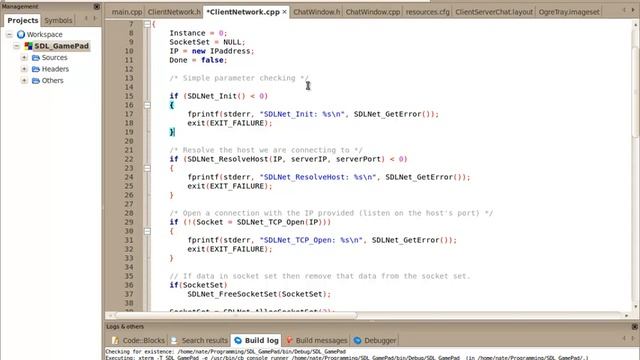The width and height of the screenshot is (640, 360).
Task: Expand the Sources folder
Action: (24, 58)
